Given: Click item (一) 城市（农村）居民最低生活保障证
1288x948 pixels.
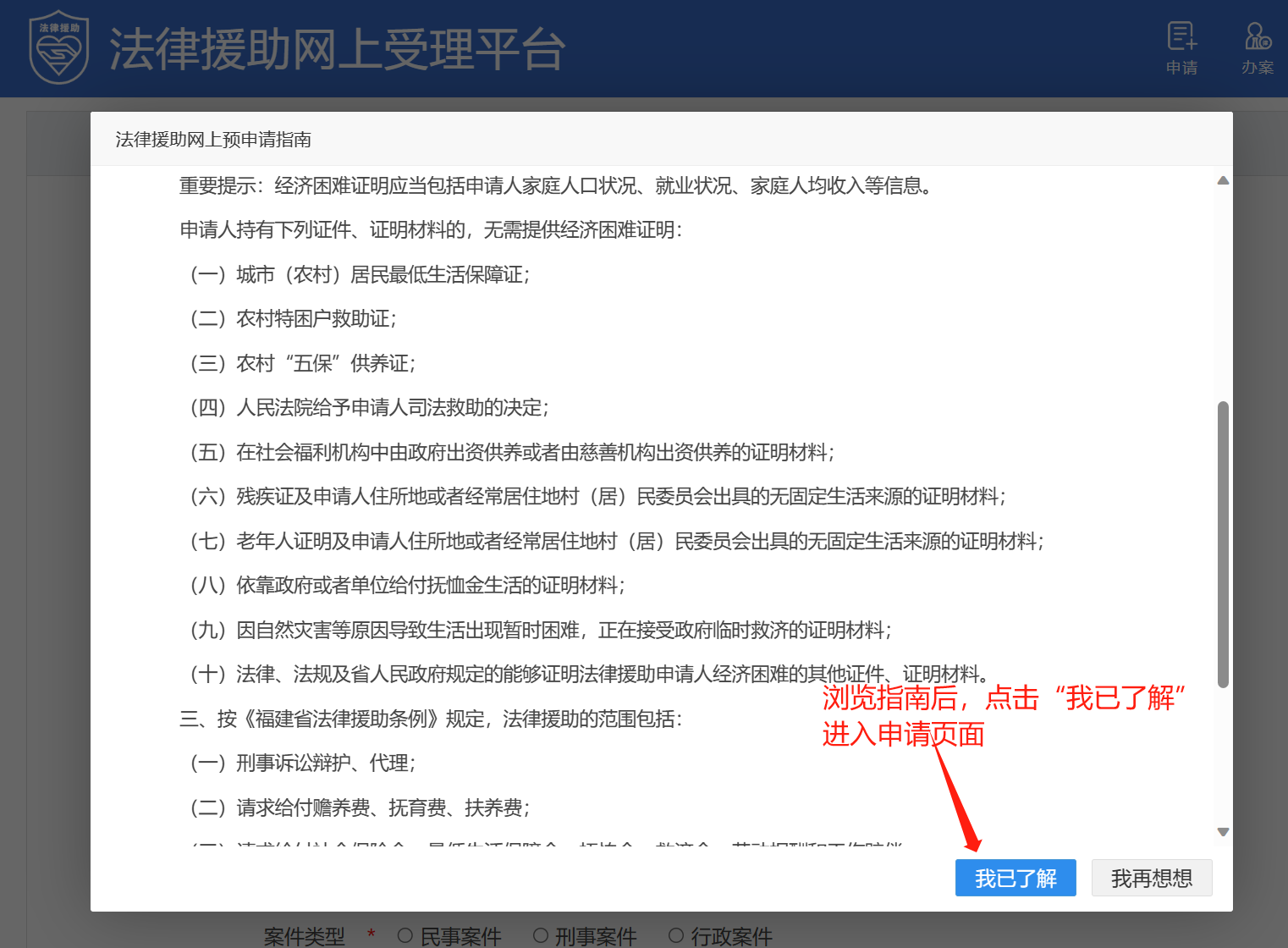Looking at the screenshot, I should coord(360,275).
